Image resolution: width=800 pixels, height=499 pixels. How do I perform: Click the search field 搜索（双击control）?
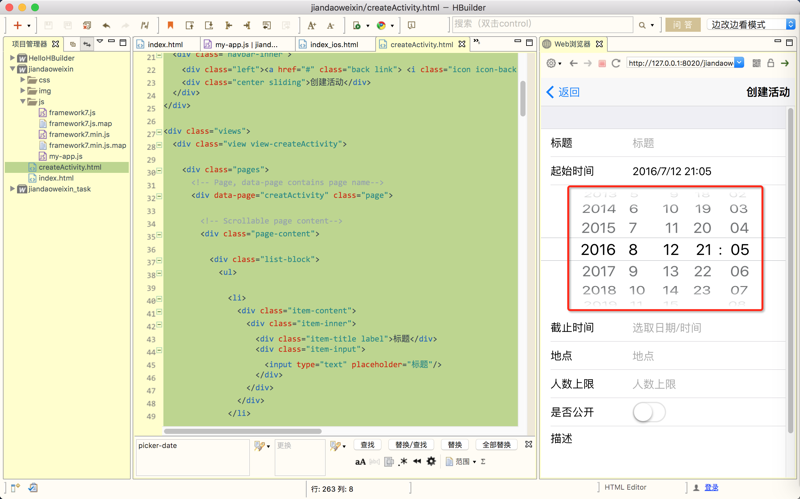pos(542,24)
